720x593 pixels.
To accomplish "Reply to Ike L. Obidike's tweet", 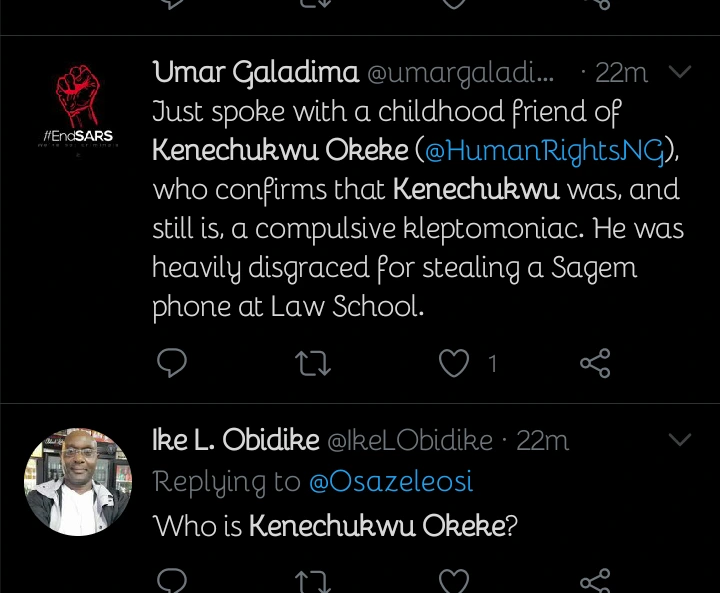I will 173,580.
